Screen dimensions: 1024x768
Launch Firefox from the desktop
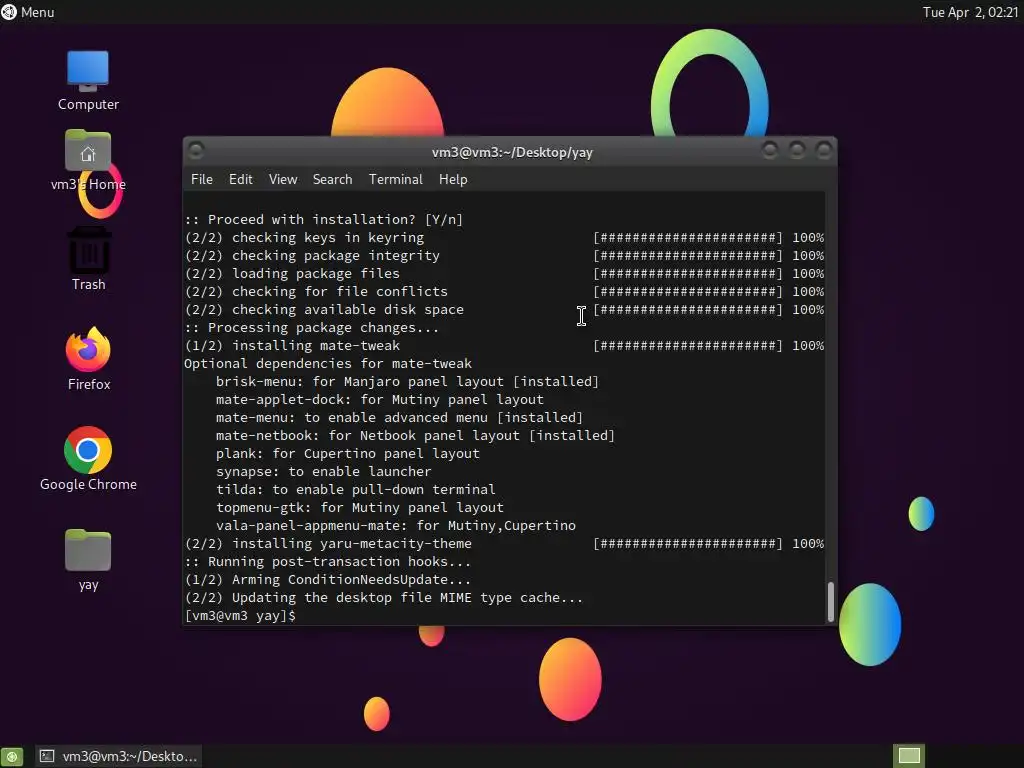(x=88, y=359)
